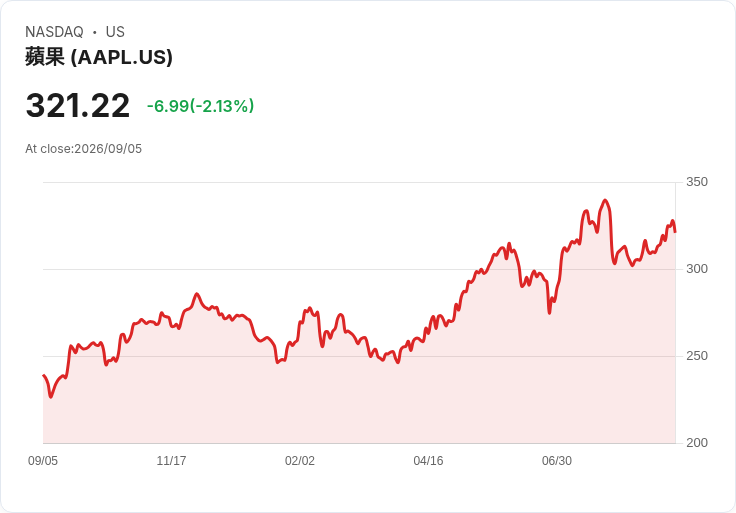The height and width of the screenshot is (513, 736).
Task: Click the 321.22 current price
Action: click(77, 105)
